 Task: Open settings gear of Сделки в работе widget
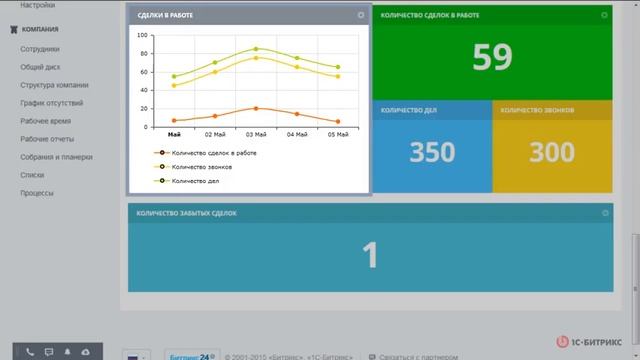click(361, 15)
